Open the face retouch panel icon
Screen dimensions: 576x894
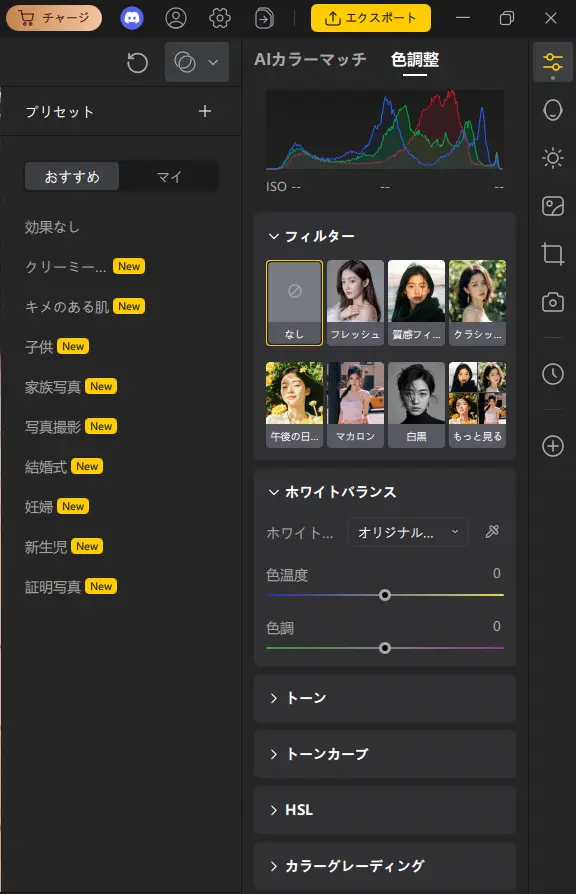[553, 110]
